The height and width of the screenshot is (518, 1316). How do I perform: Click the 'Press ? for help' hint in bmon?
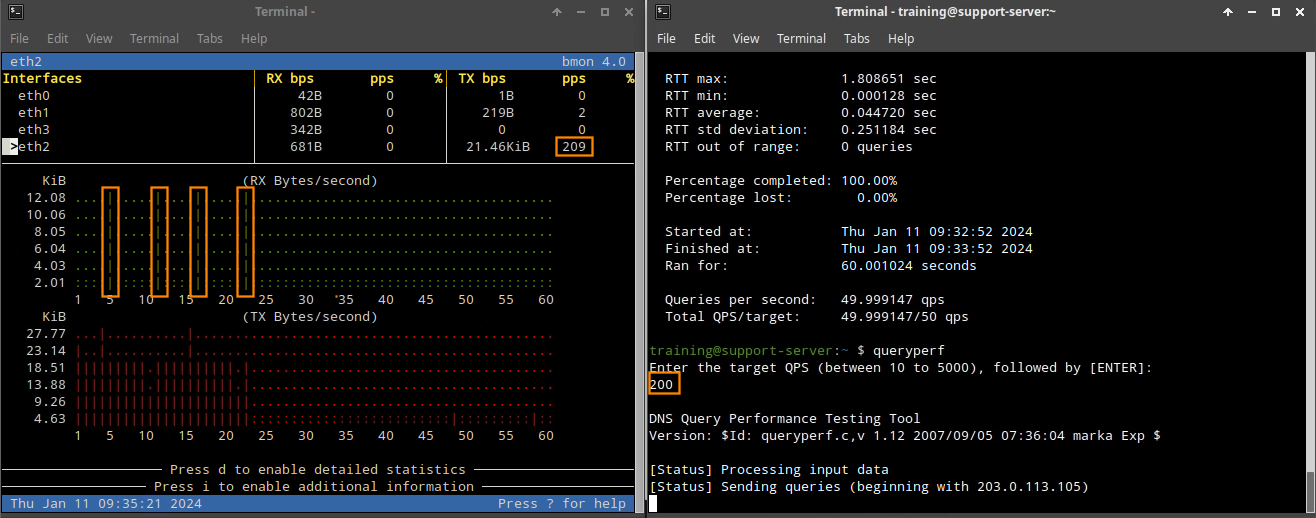click(561, 504)
